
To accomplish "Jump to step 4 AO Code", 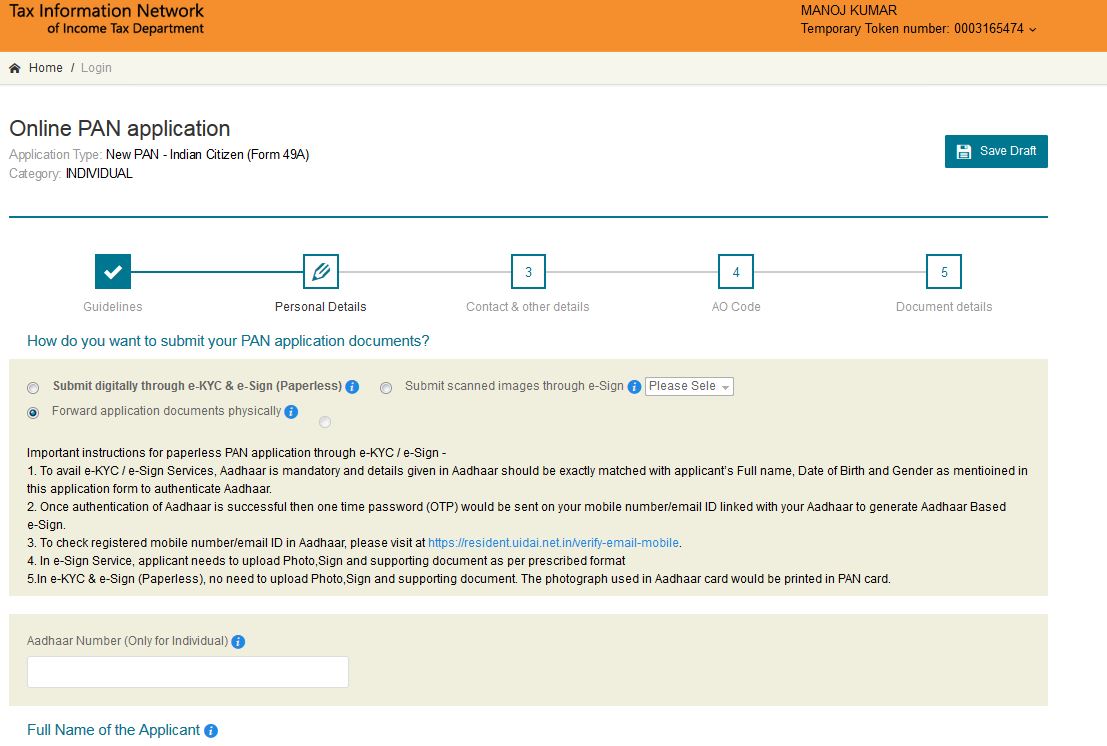I will (736, 271).
